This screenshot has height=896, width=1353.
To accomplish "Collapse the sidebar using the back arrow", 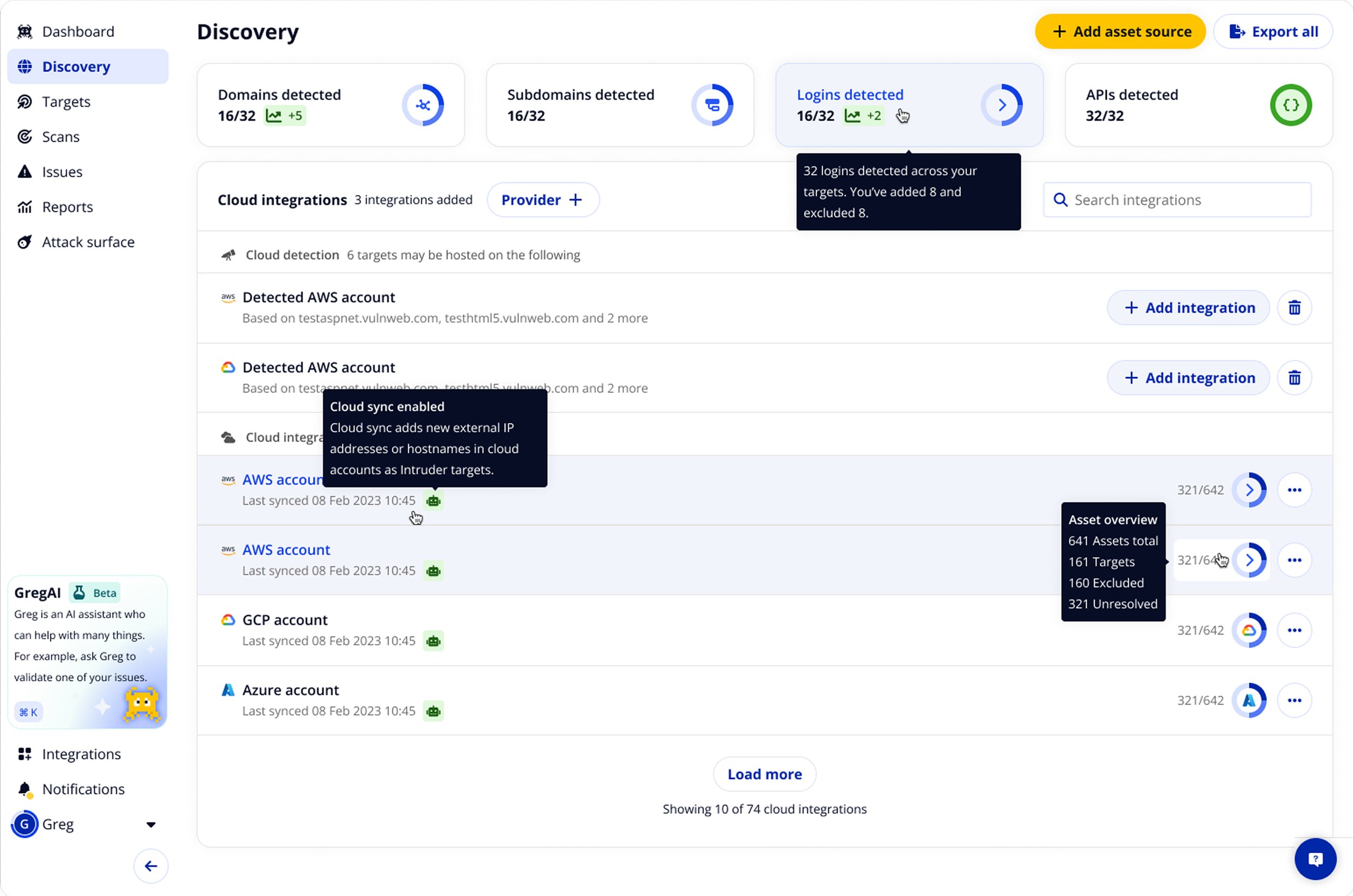I will tap(150, 866).
